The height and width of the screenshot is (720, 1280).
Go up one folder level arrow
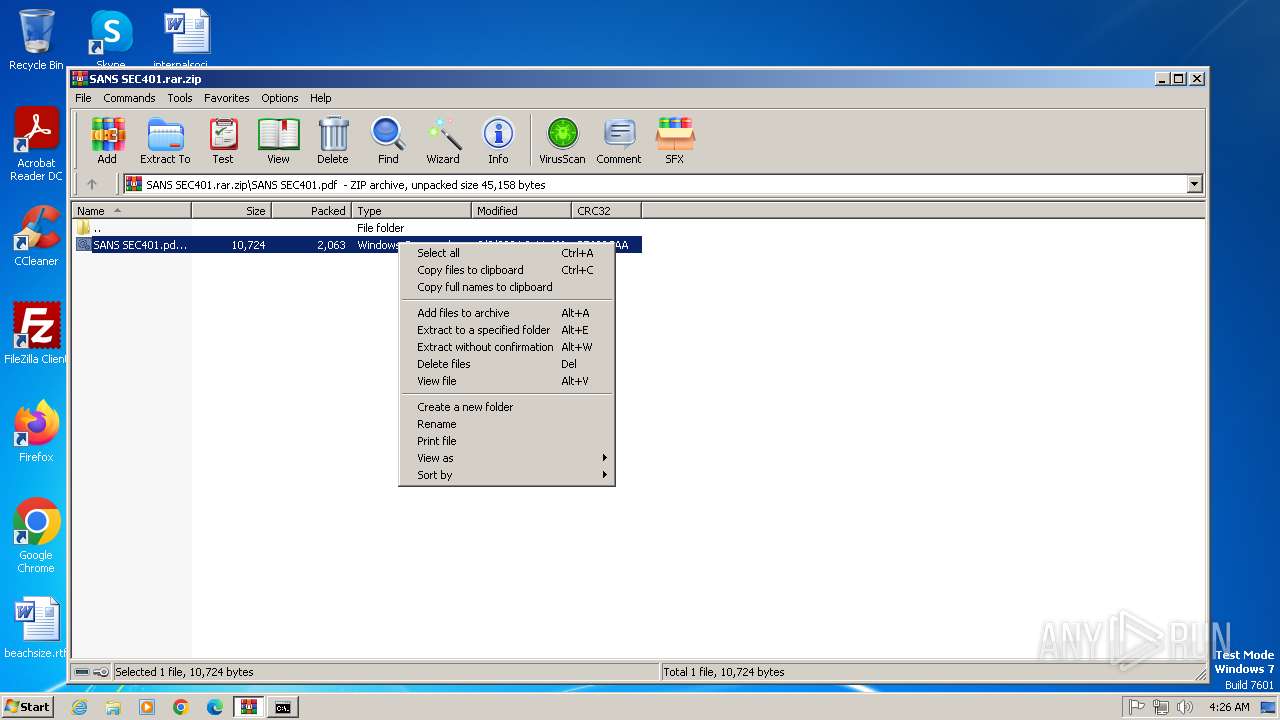pyautogui.click(x=92, y=184)
